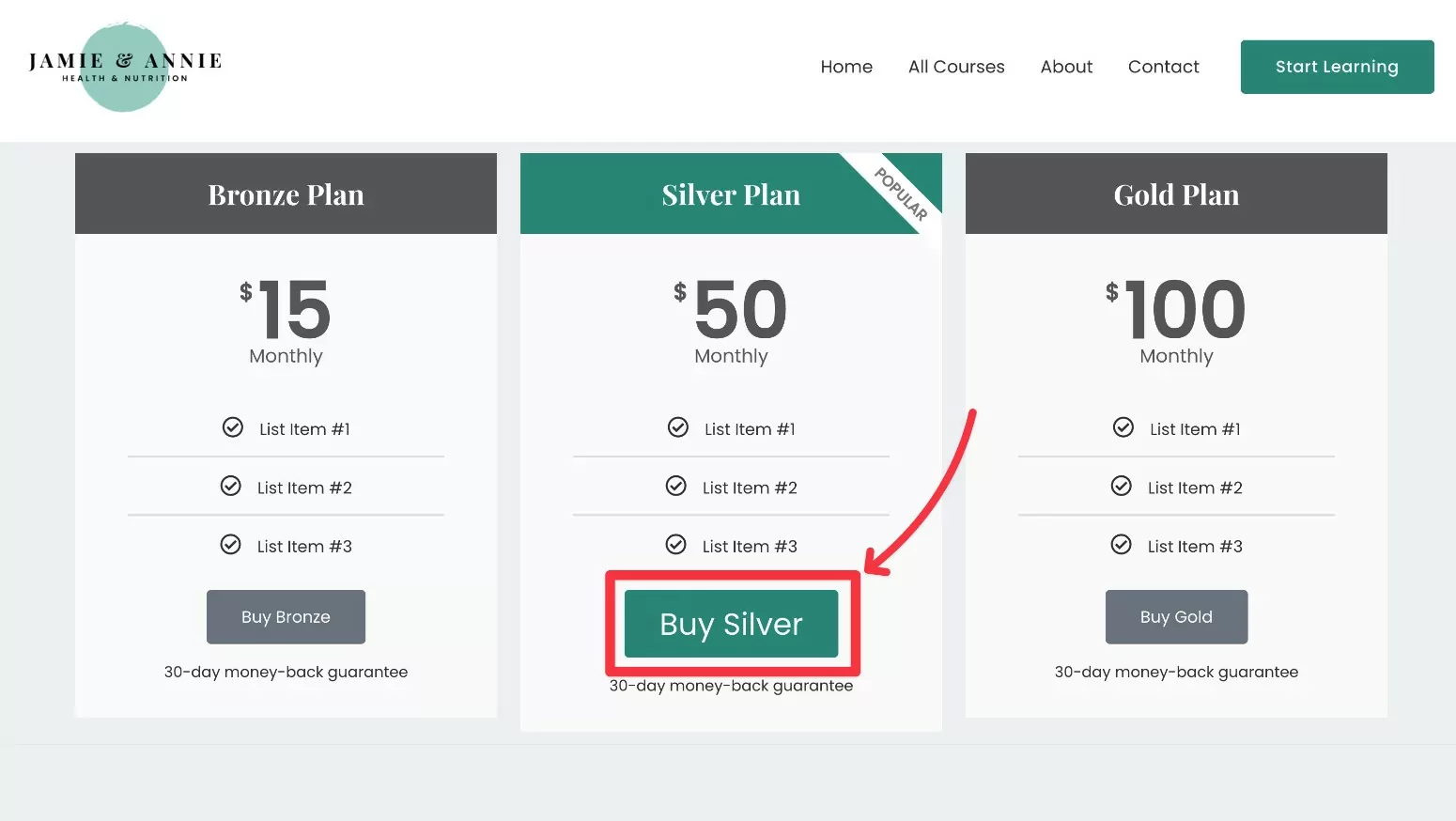1456x821 pixels.
Task: Click the check icon beside Gold List Item #2
Action: coord(1122,486)
